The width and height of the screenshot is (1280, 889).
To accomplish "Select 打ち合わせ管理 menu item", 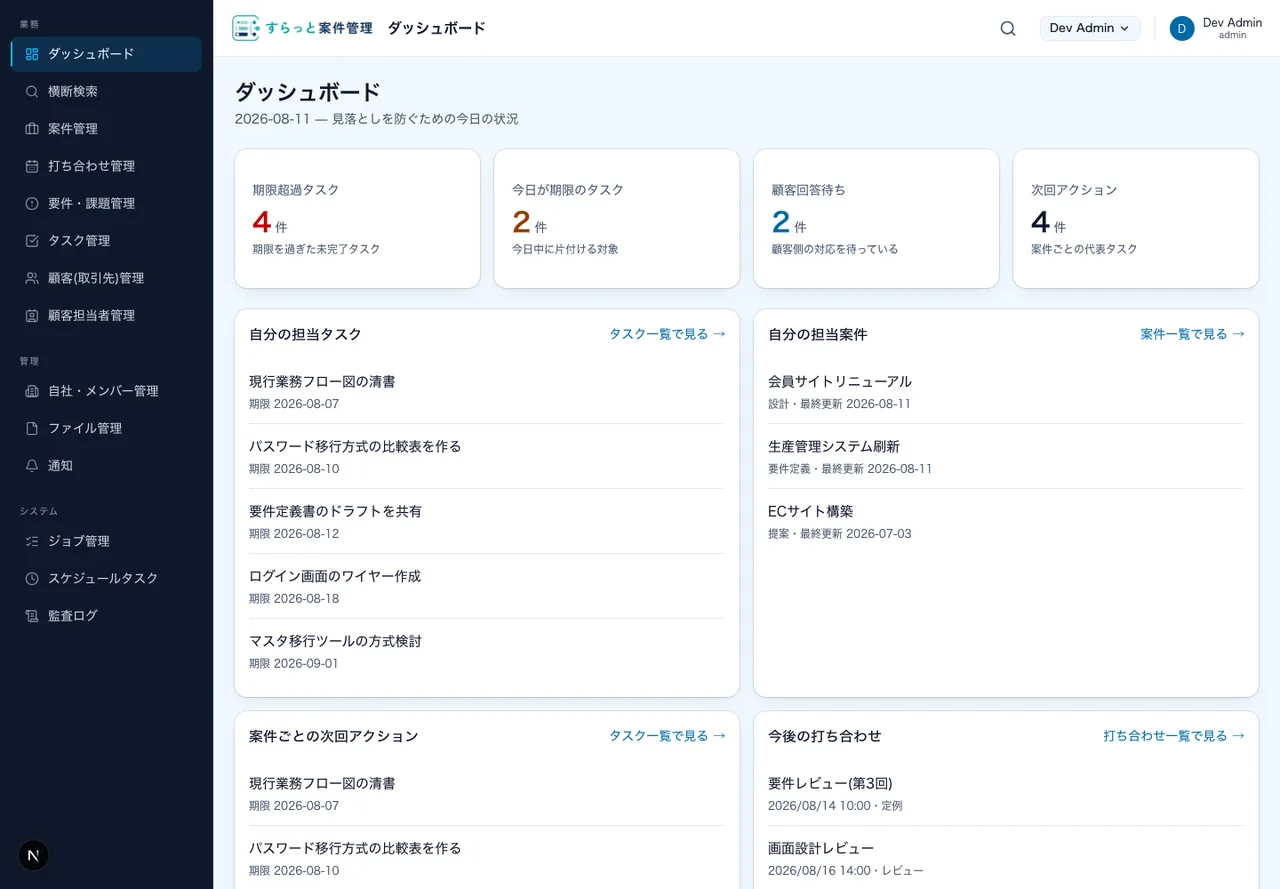I will (106, 166).
